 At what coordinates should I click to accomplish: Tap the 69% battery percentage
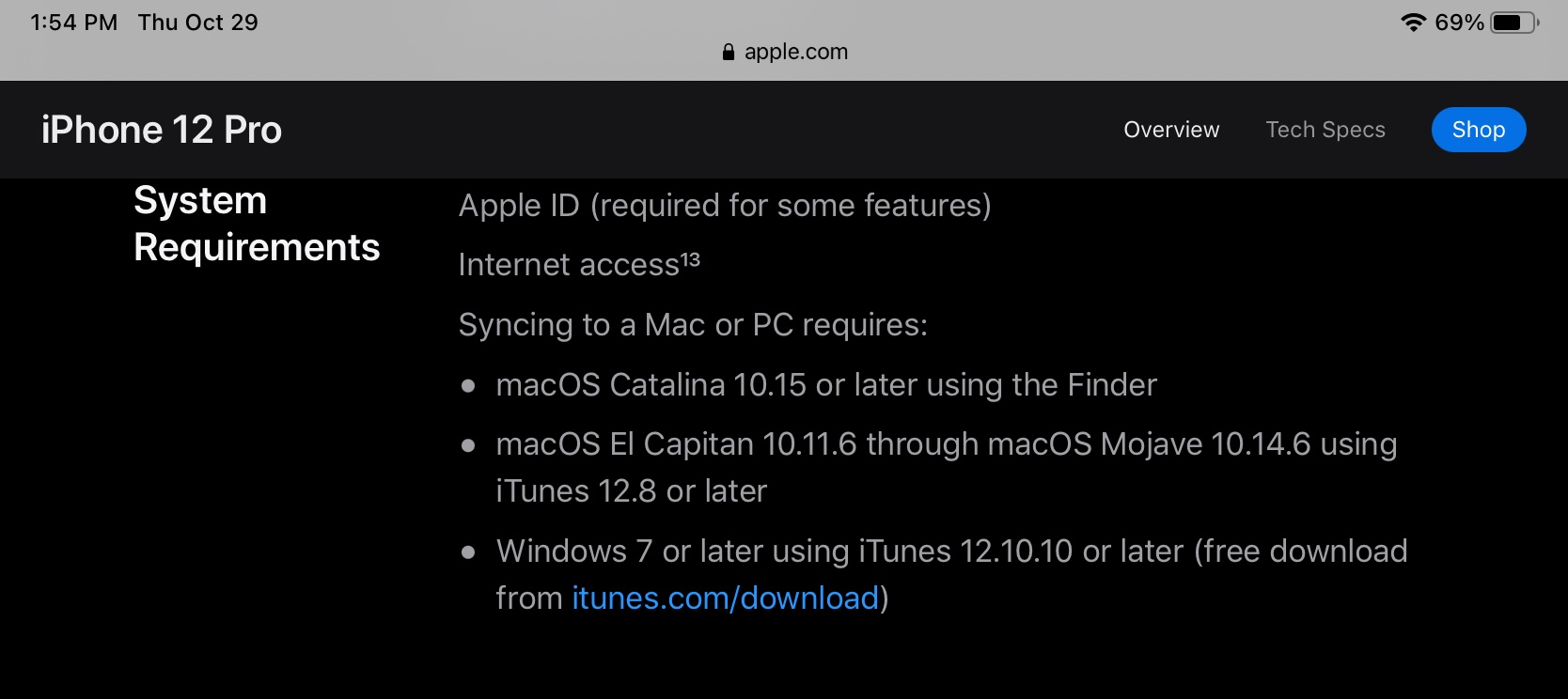1458,23
